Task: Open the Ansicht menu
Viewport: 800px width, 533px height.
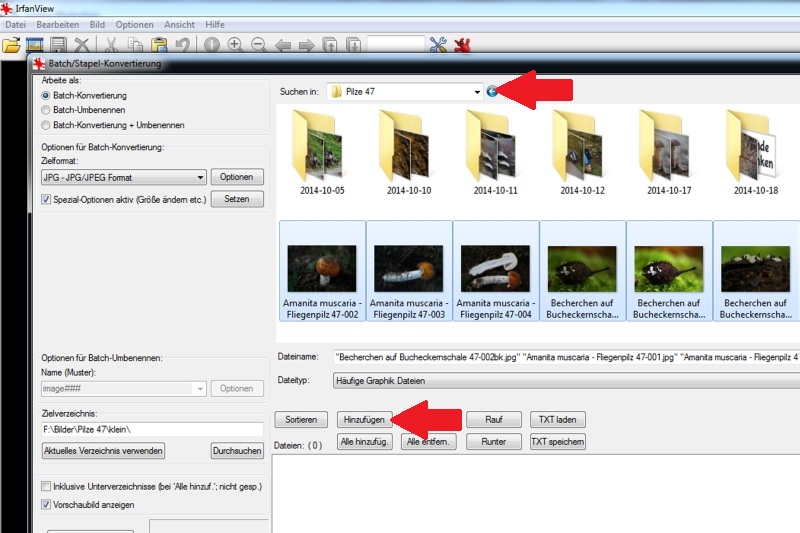Action: [178, 23]
